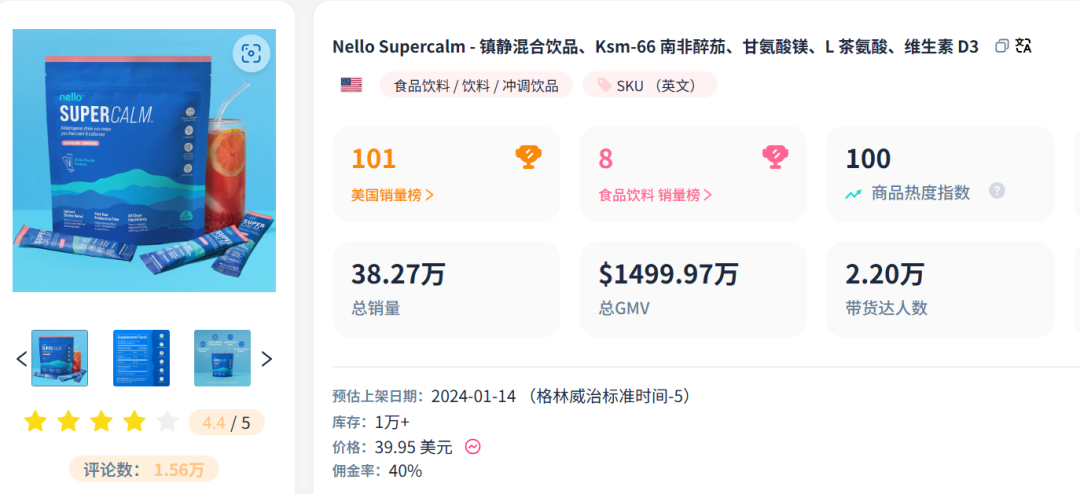This screenshot has height=494, width=1080.
Task: Show next thumbnails with right arrow
Action: [267, 358]
